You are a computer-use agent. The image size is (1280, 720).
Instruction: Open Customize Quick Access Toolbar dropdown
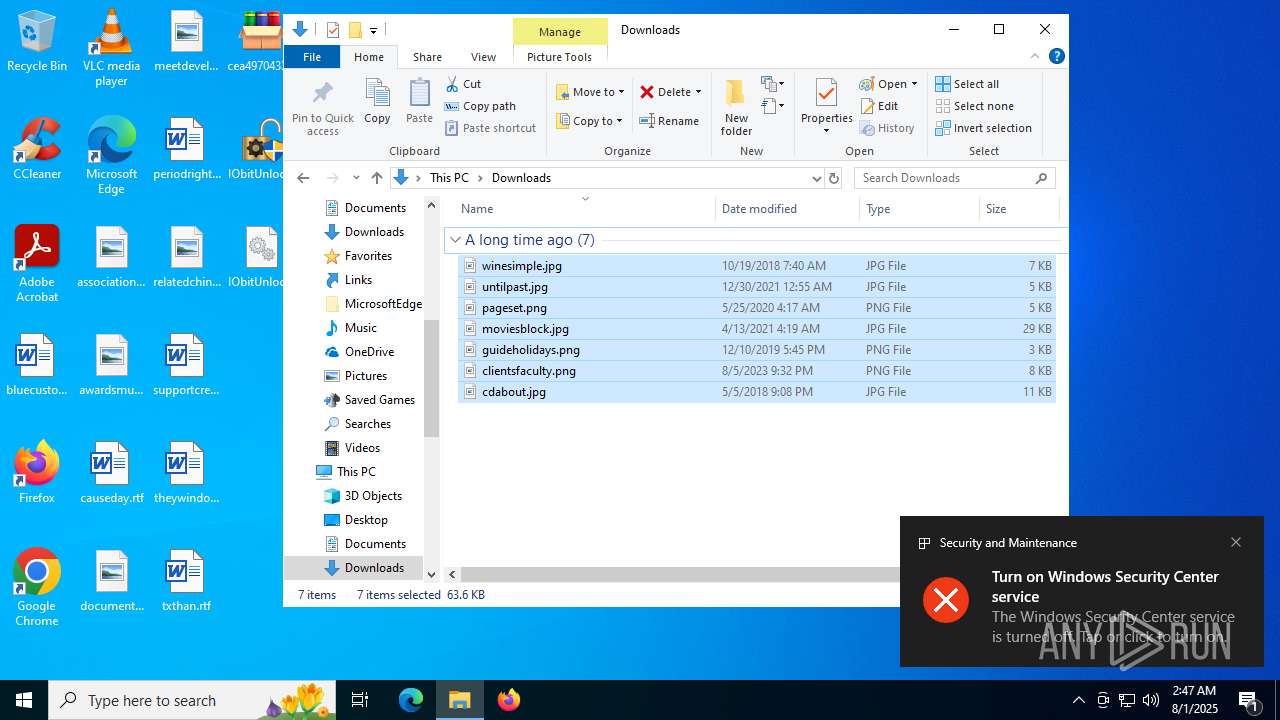click(x=373, y=30)
